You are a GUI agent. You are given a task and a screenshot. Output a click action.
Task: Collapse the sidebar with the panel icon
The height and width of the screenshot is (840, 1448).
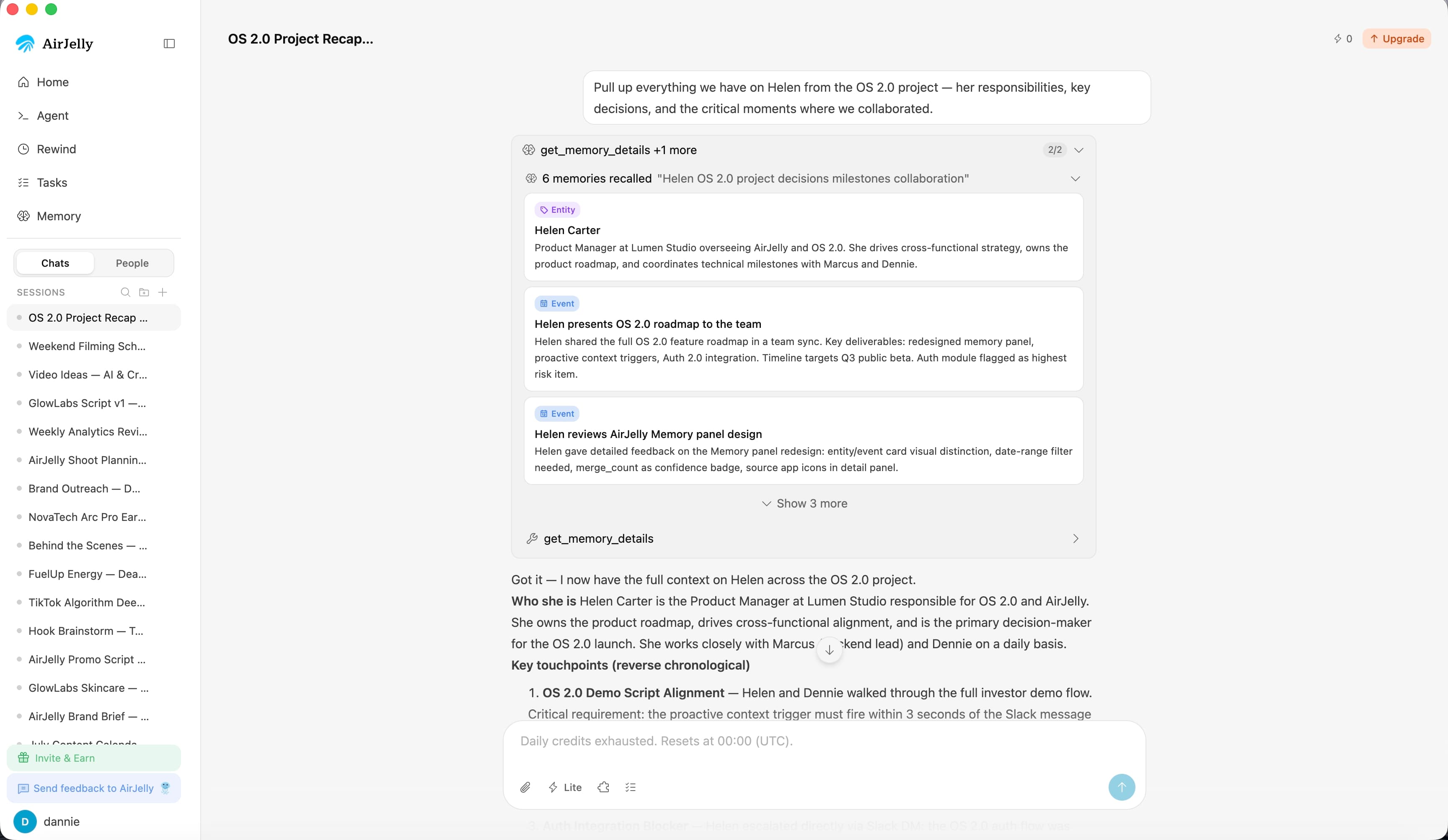pyautogui.click(x=169, y=44)
